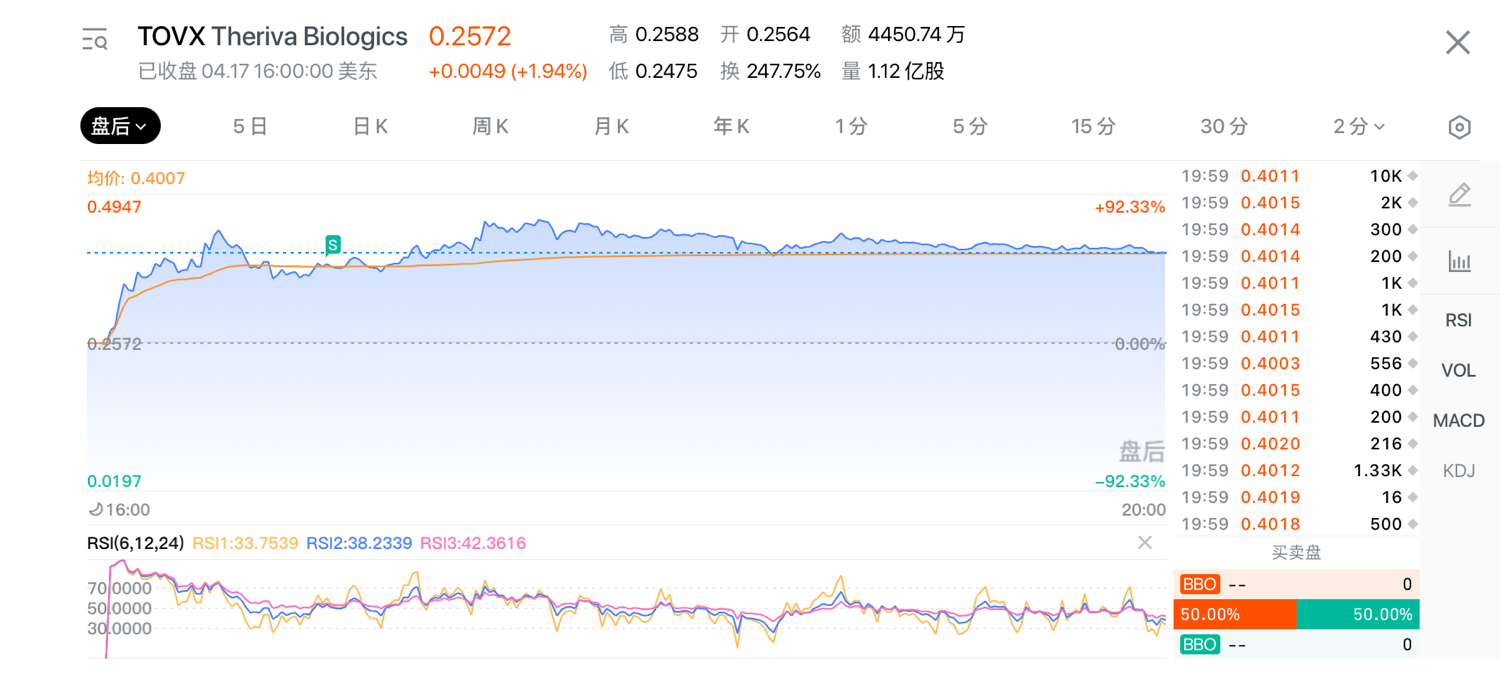Screen dimensions: 1500x693
Task: Click the green S signal marker
Action: pyautogui.click(x=333, y=245)
